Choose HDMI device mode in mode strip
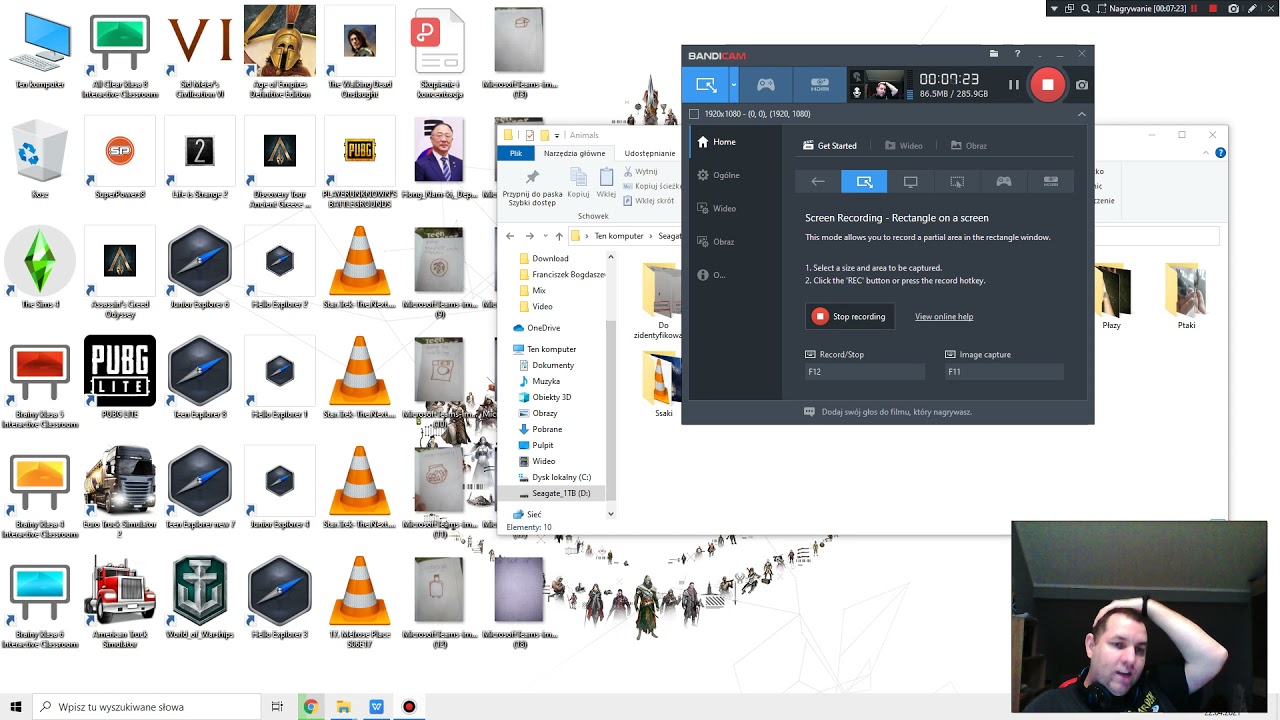1280x720 pixels. click(x=1050, y=181)
